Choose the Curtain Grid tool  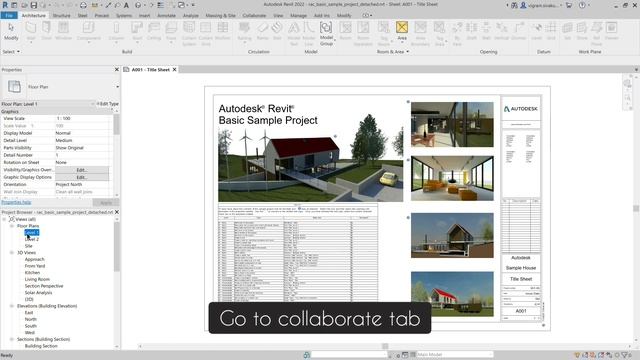click(x=206, y=33)
